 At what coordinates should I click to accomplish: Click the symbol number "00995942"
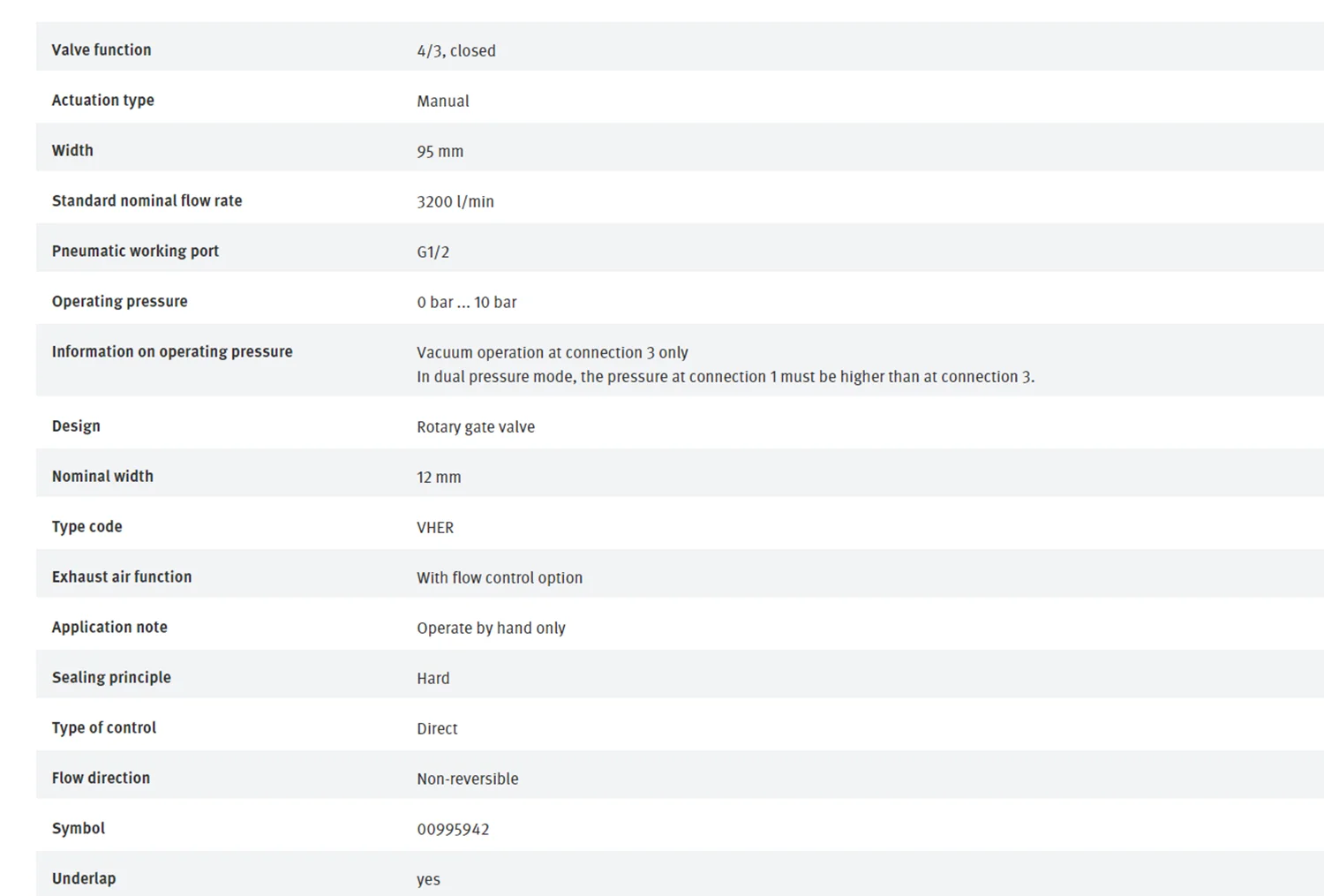pos(453,830)
